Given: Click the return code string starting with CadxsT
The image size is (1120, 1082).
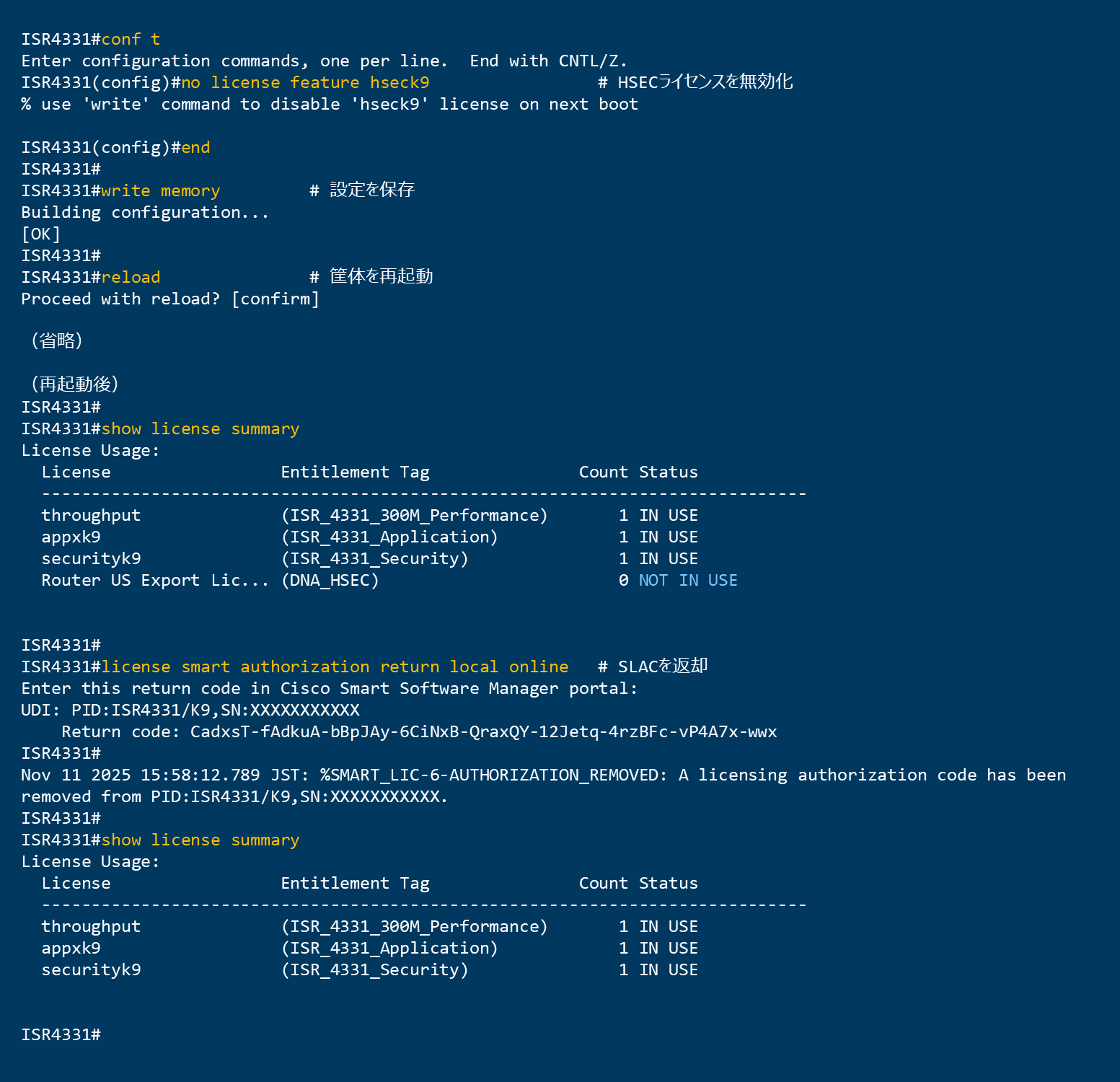Looking at the screenshot, I should (483, 732).
